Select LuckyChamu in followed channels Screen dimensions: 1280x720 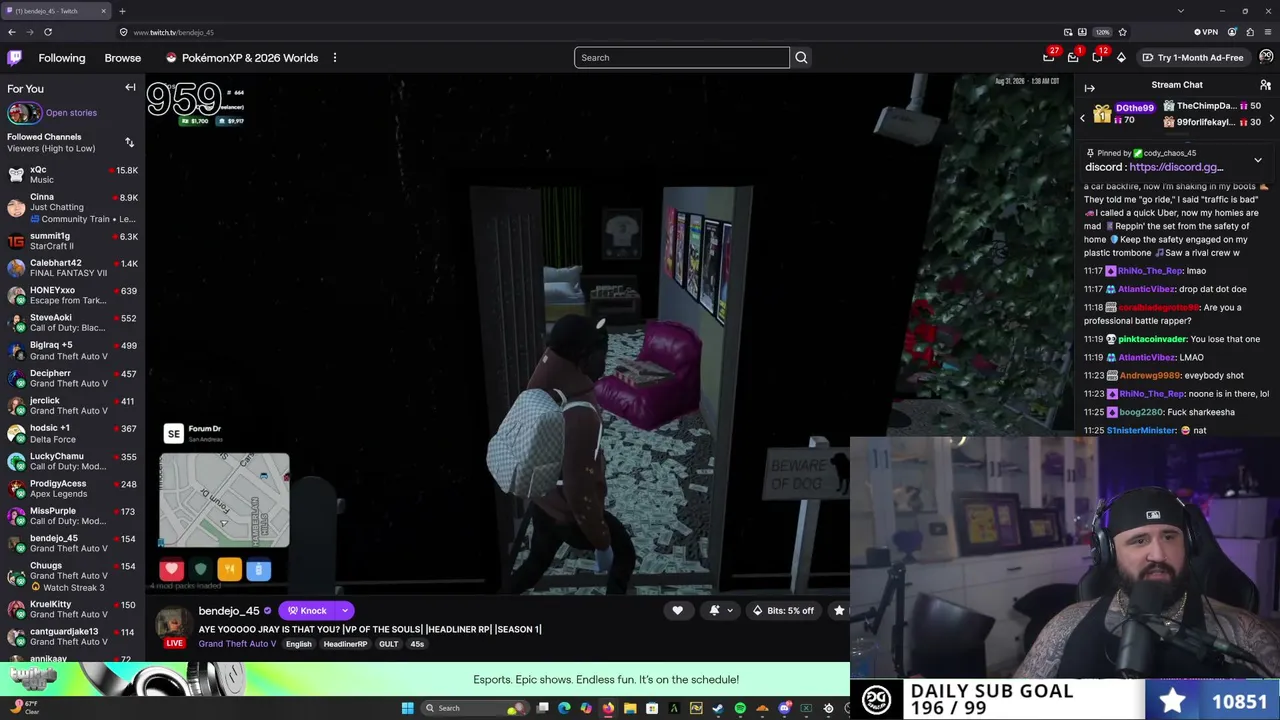point(72,461)
